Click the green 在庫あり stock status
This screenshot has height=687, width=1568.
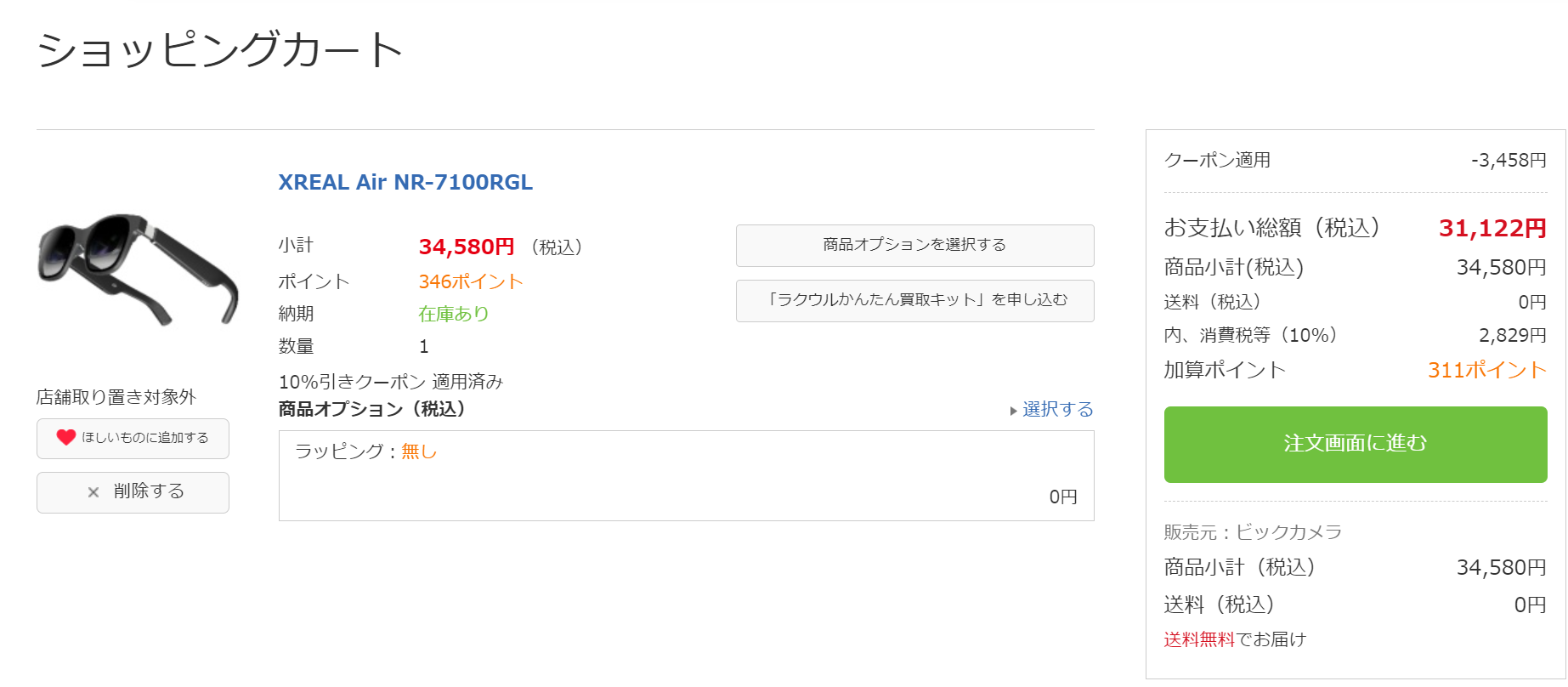454,314
